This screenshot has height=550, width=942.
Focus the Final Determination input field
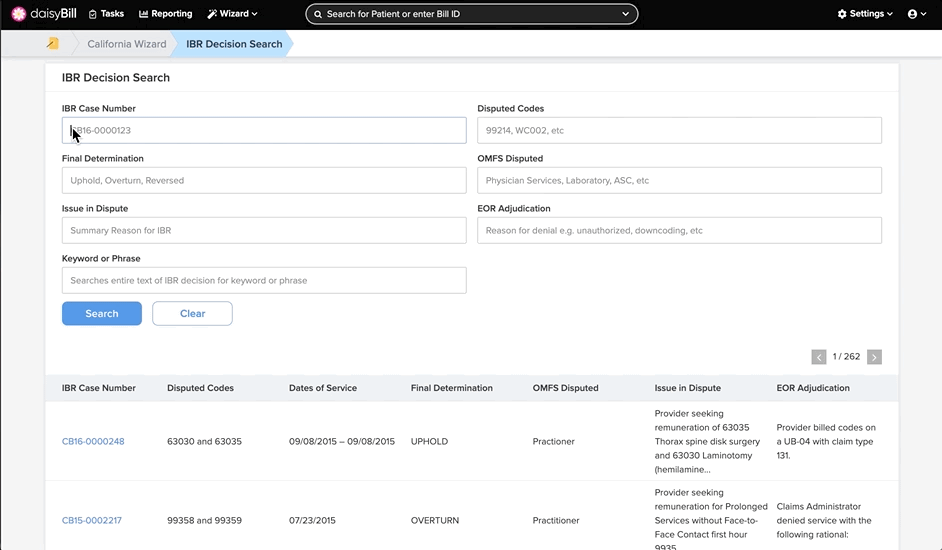point(264,180)
